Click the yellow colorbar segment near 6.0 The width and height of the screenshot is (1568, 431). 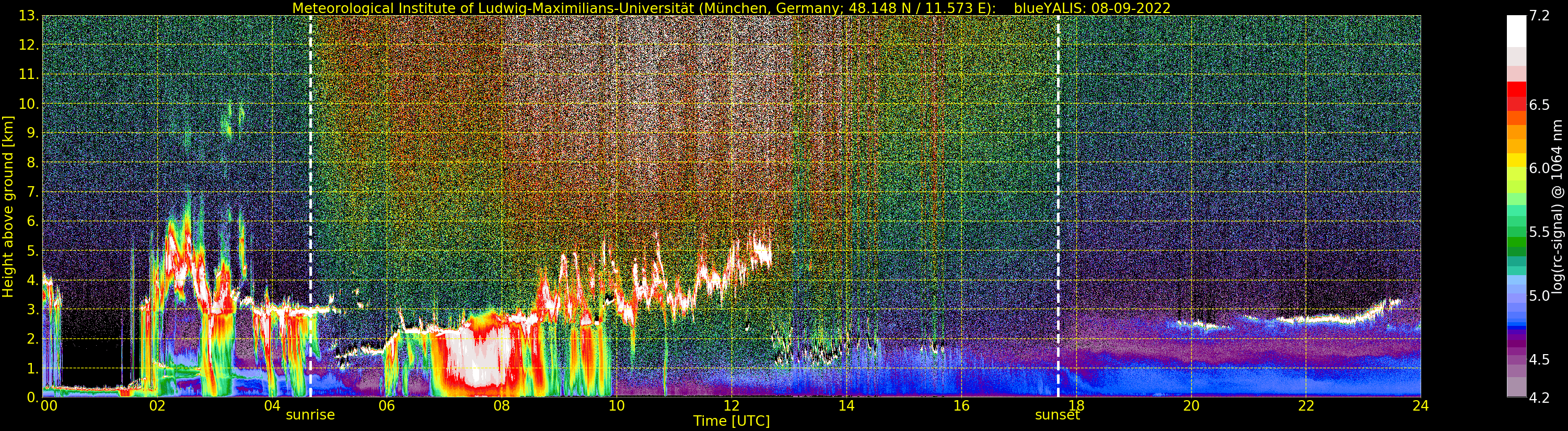(x=1516, y=160)
